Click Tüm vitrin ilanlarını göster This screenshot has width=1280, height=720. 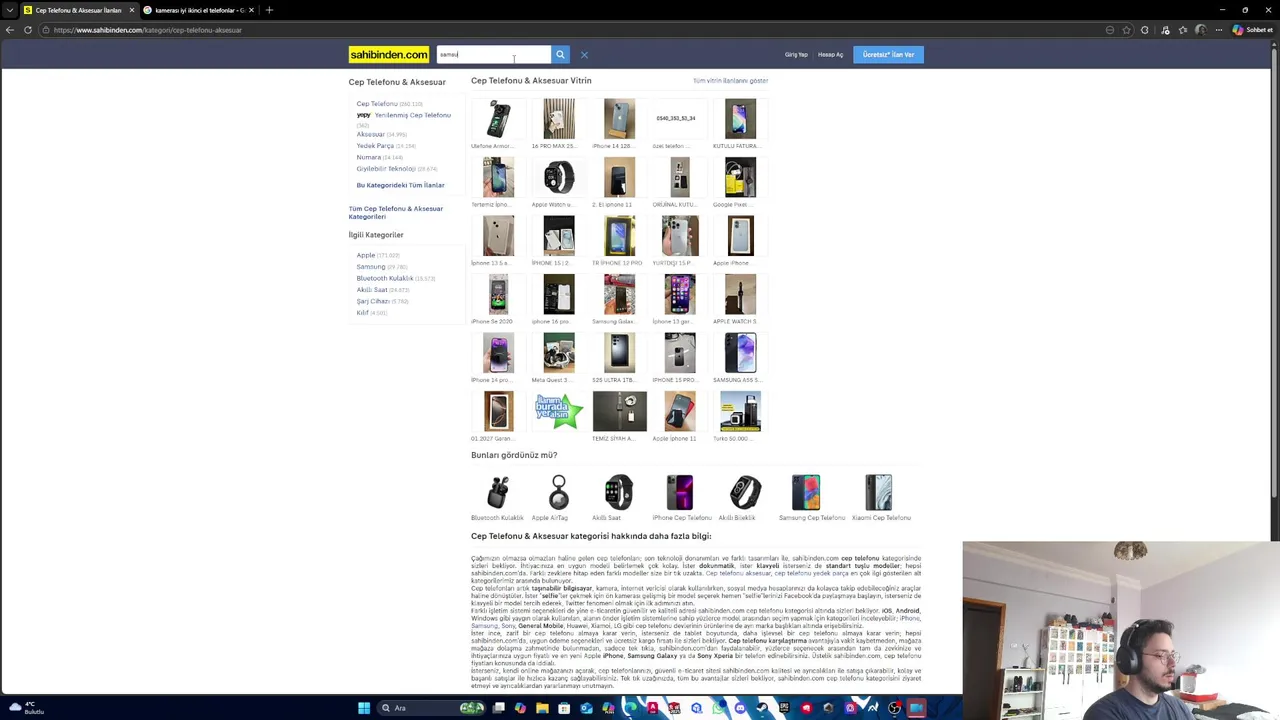coord(730,81)
